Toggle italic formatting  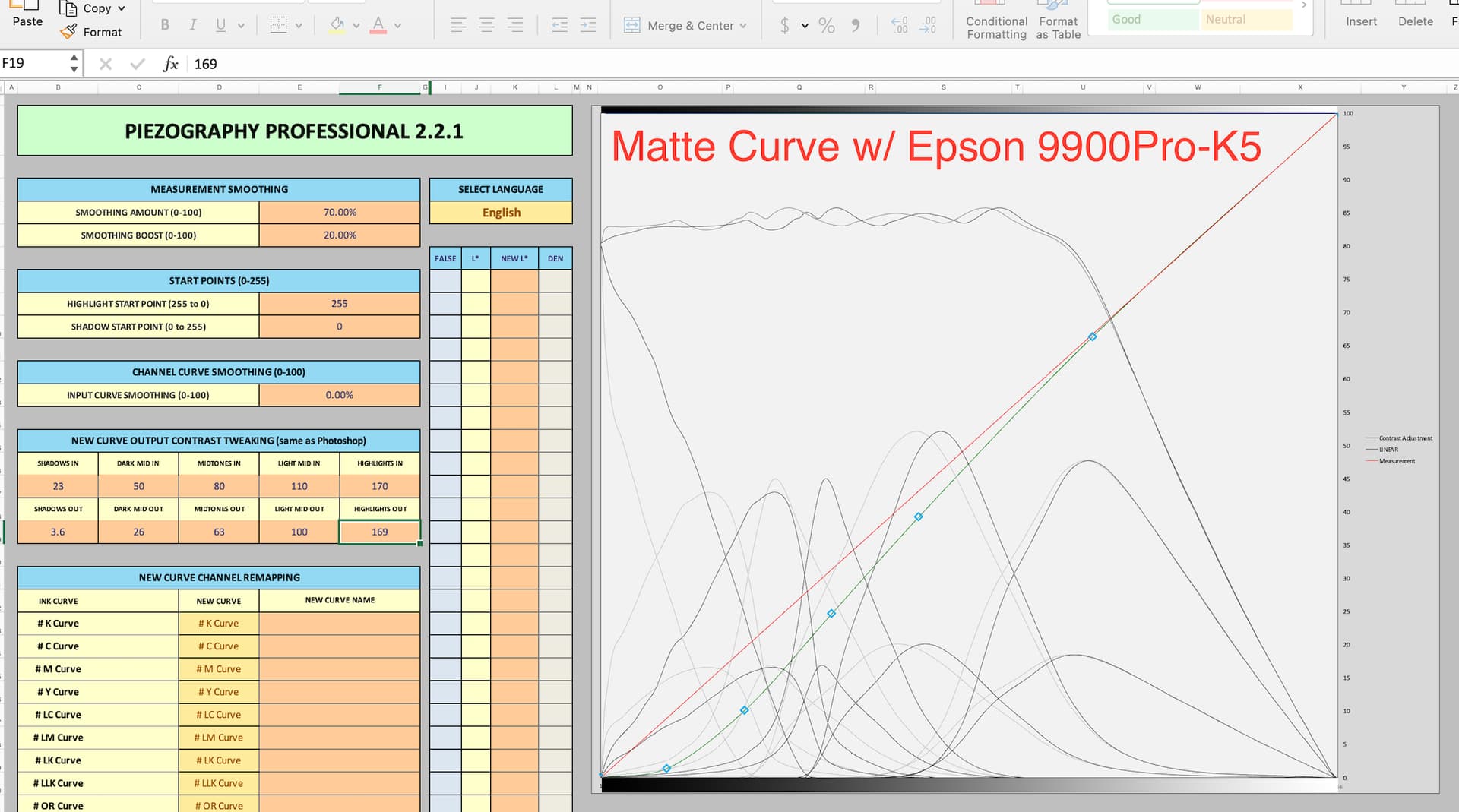coord(193,25)
